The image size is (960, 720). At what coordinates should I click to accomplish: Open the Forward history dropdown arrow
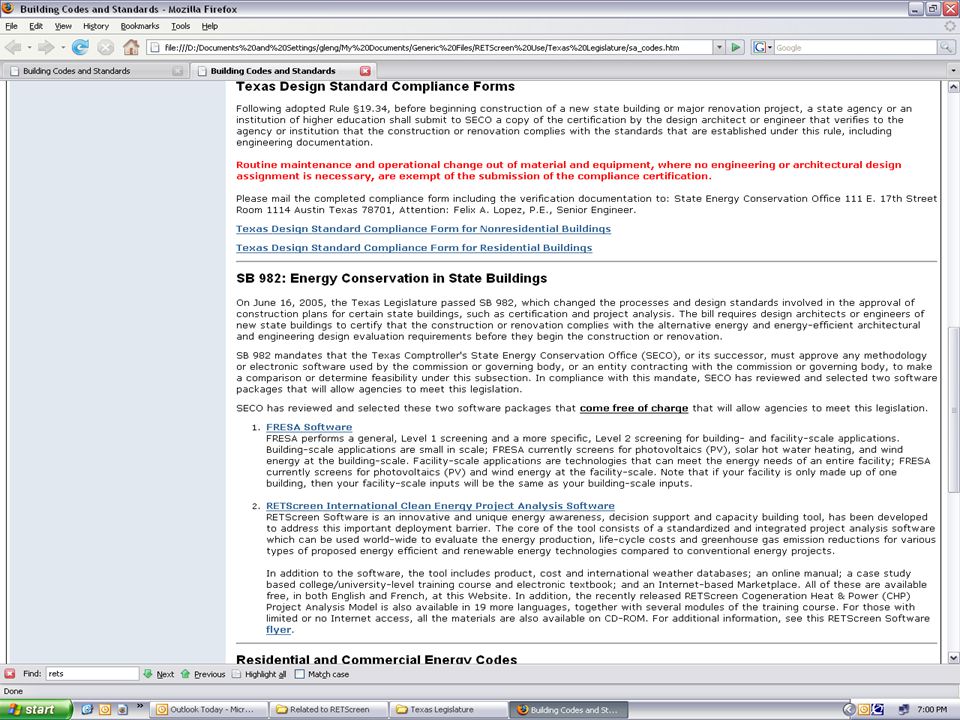62,47
